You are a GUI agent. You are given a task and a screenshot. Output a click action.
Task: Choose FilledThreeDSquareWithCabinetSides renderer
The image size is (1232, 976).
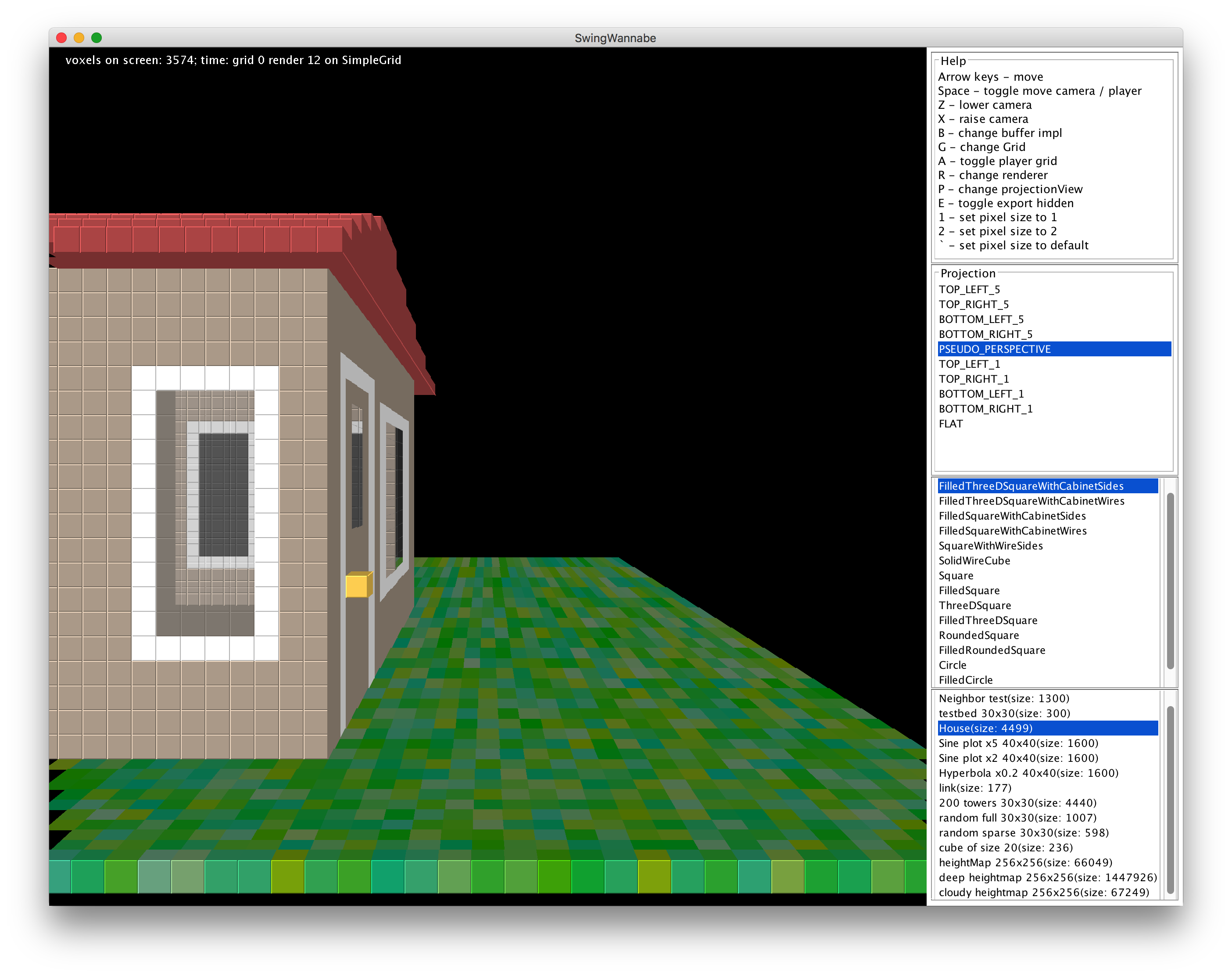[x=1048, y=486]
